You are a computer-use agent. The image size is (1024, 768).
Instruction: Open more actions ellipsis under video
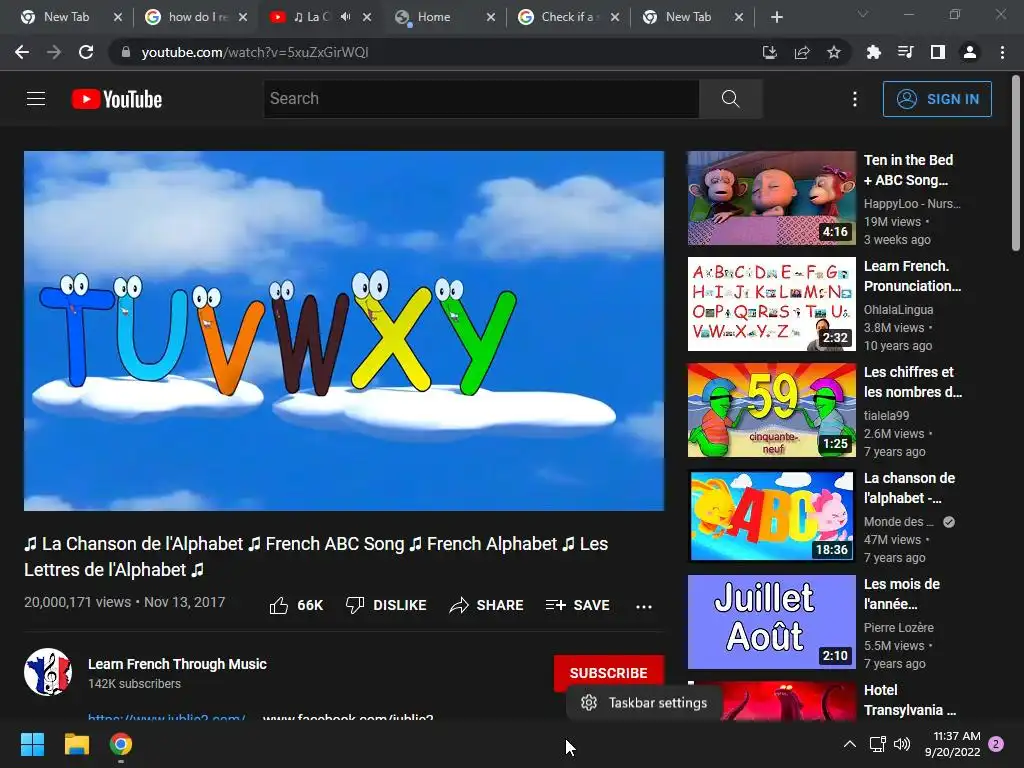644,606
